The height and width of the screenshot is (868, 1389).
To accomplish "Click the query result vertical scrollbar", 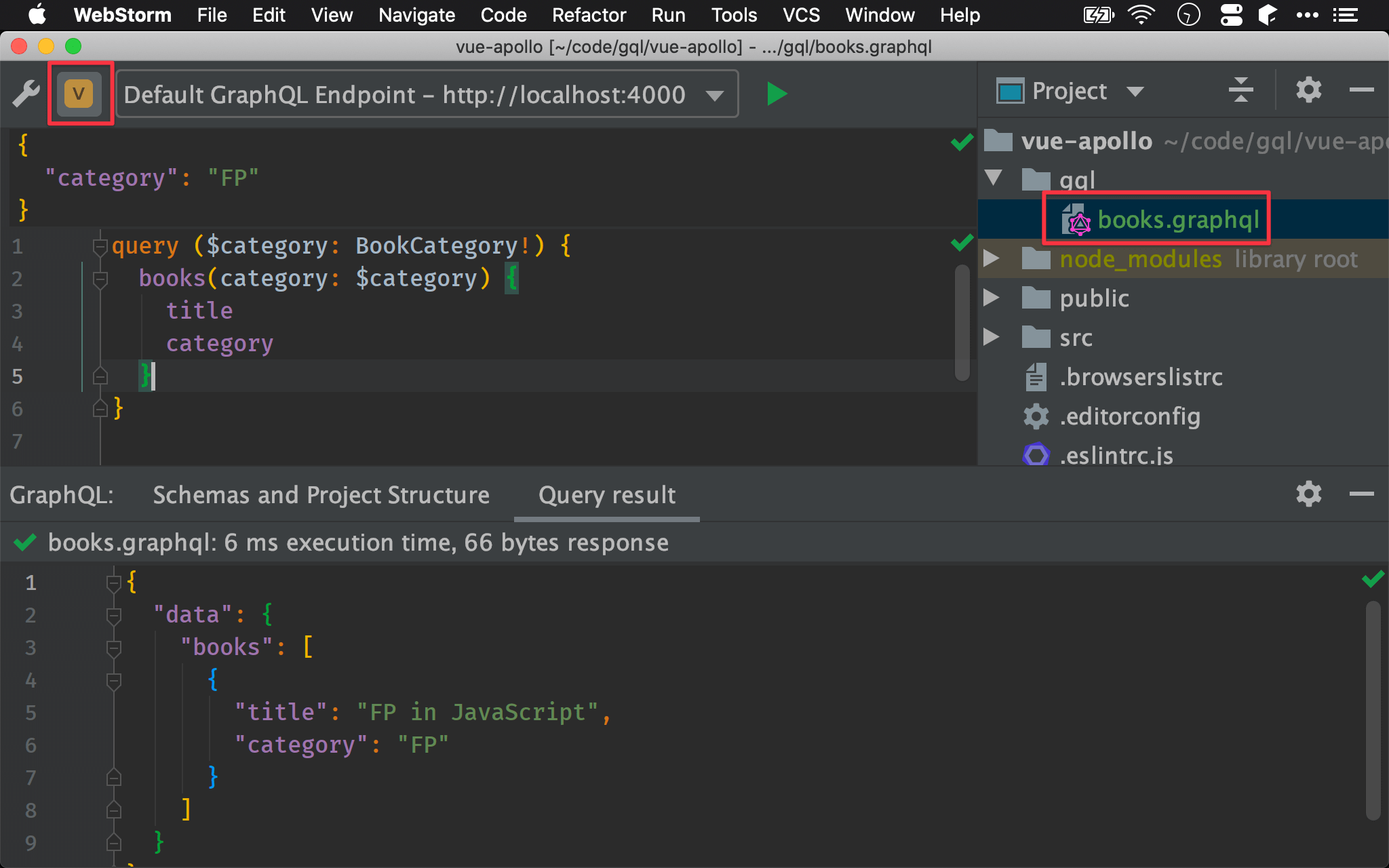I will (1373, 711).
